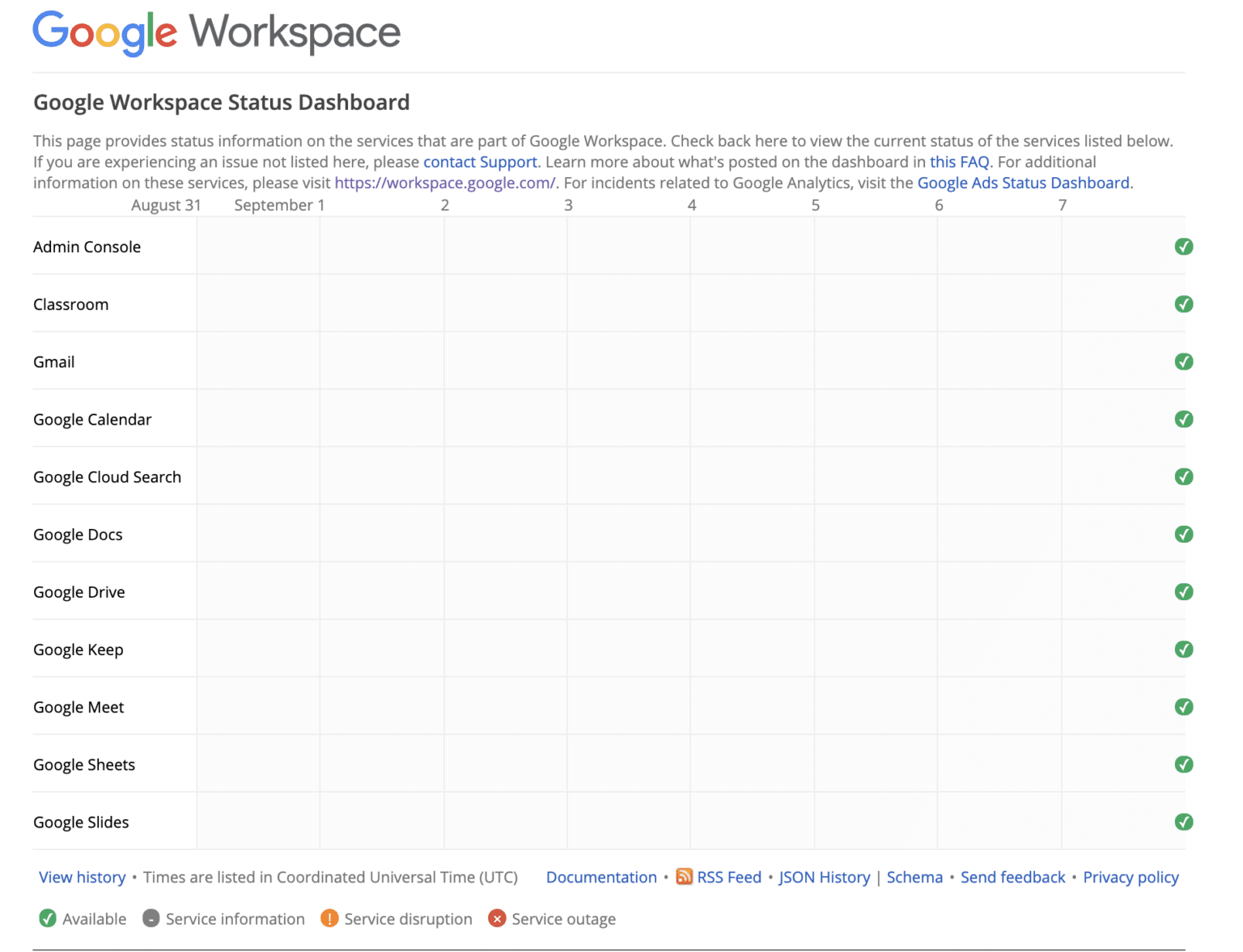Select the Google Sheets row label

(x=84, y=764)
